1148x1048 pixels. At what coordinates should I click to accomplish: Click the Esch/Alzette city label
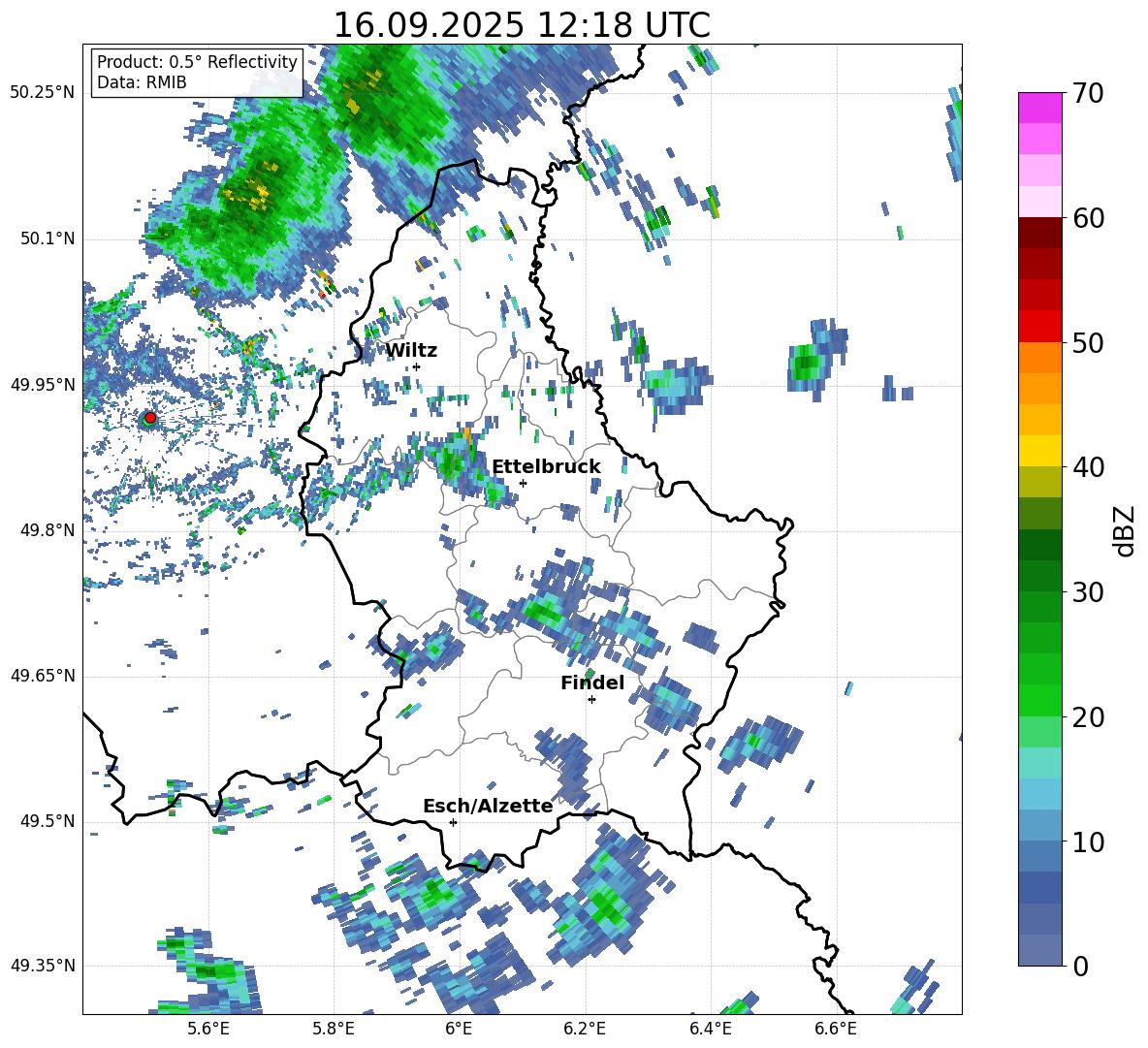click(488, 807)
